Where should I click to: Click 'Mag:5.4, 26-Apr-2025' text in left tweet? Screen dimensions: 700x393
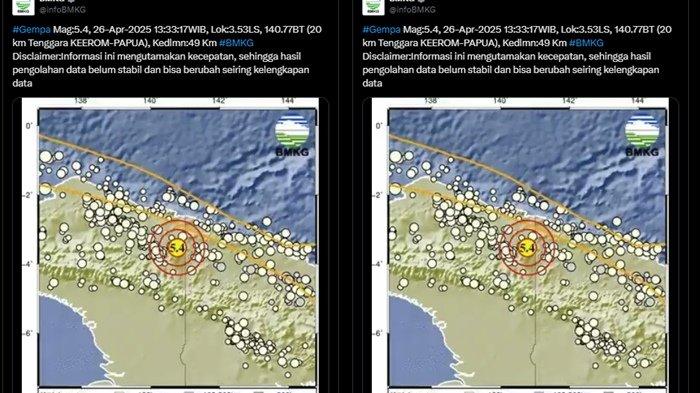tap(102, 29)
